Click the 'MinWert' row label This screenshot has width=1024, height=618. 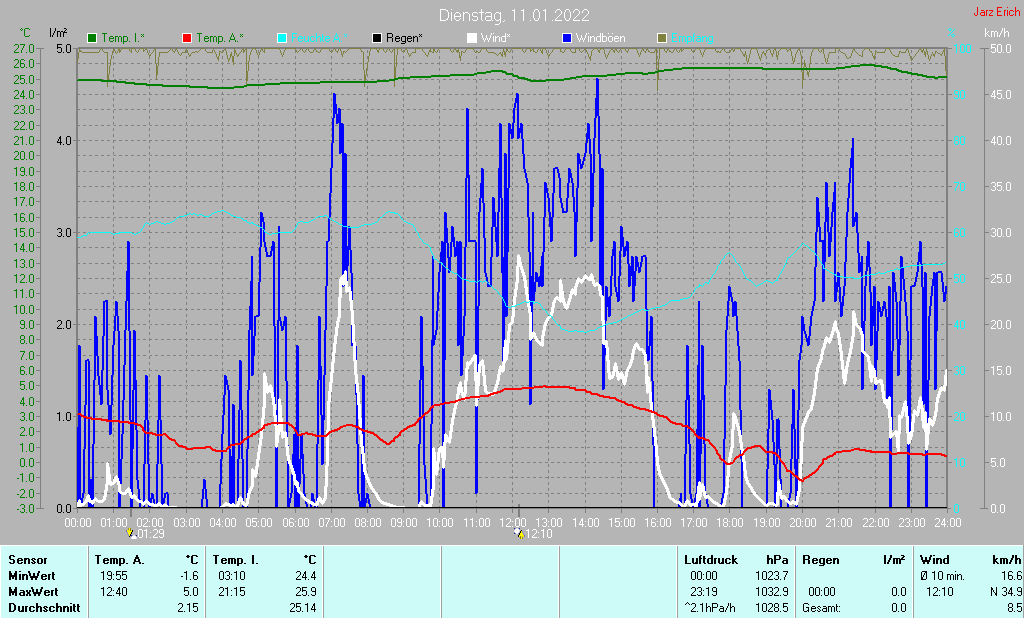[32, 576]
